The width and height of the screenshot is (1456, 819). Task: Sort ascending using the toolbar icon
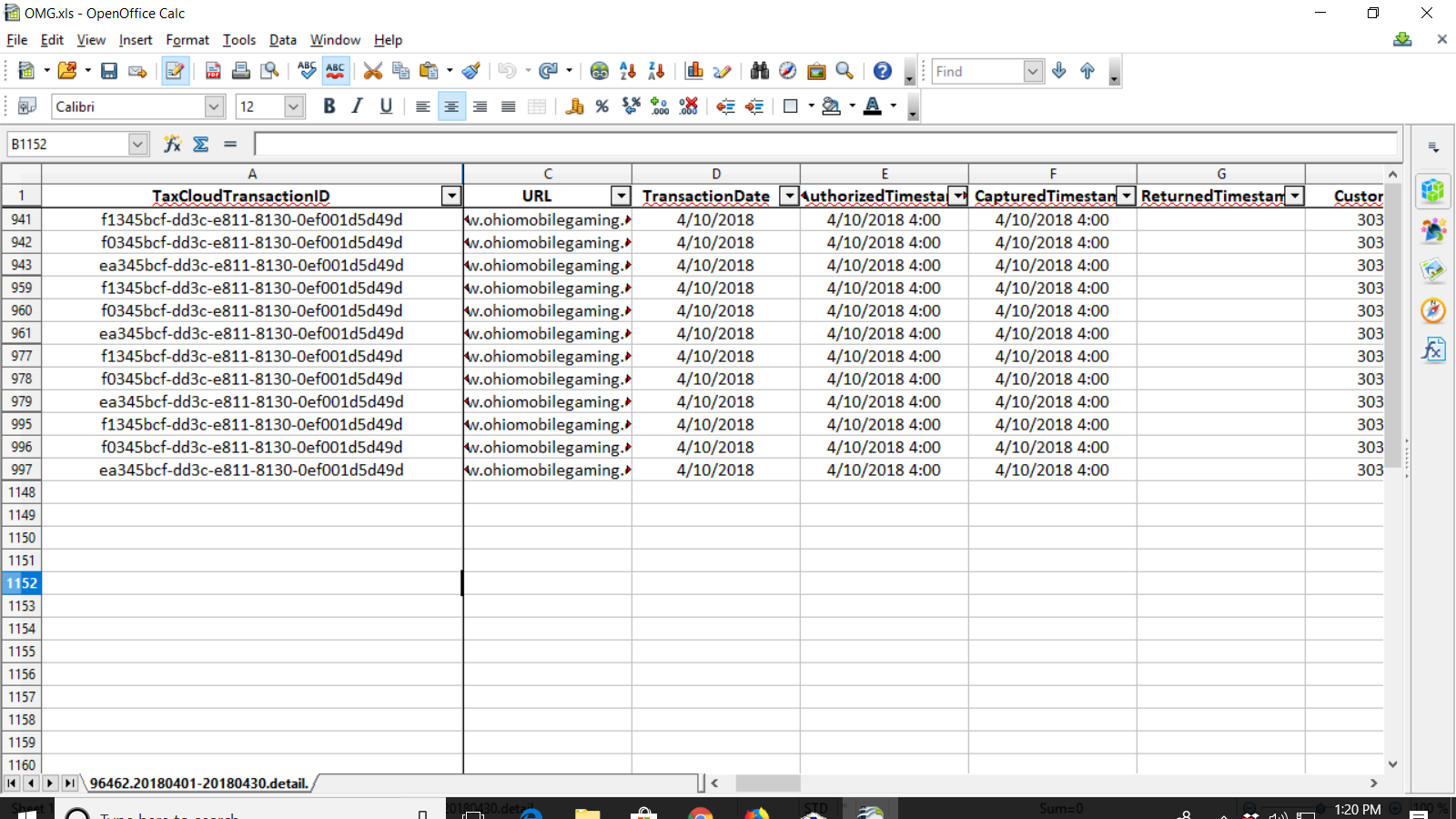point(628,71)
